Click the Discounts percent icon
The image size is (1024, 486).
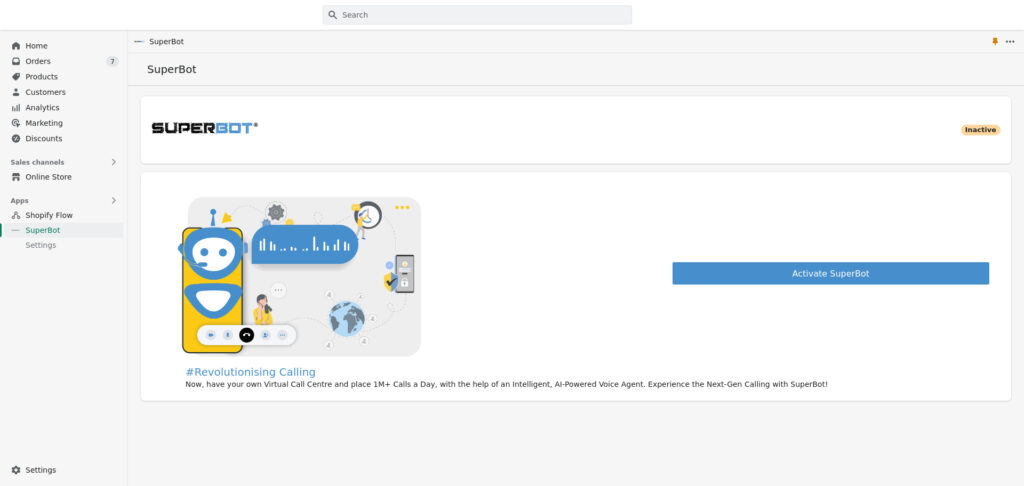[x=16, y=138]
